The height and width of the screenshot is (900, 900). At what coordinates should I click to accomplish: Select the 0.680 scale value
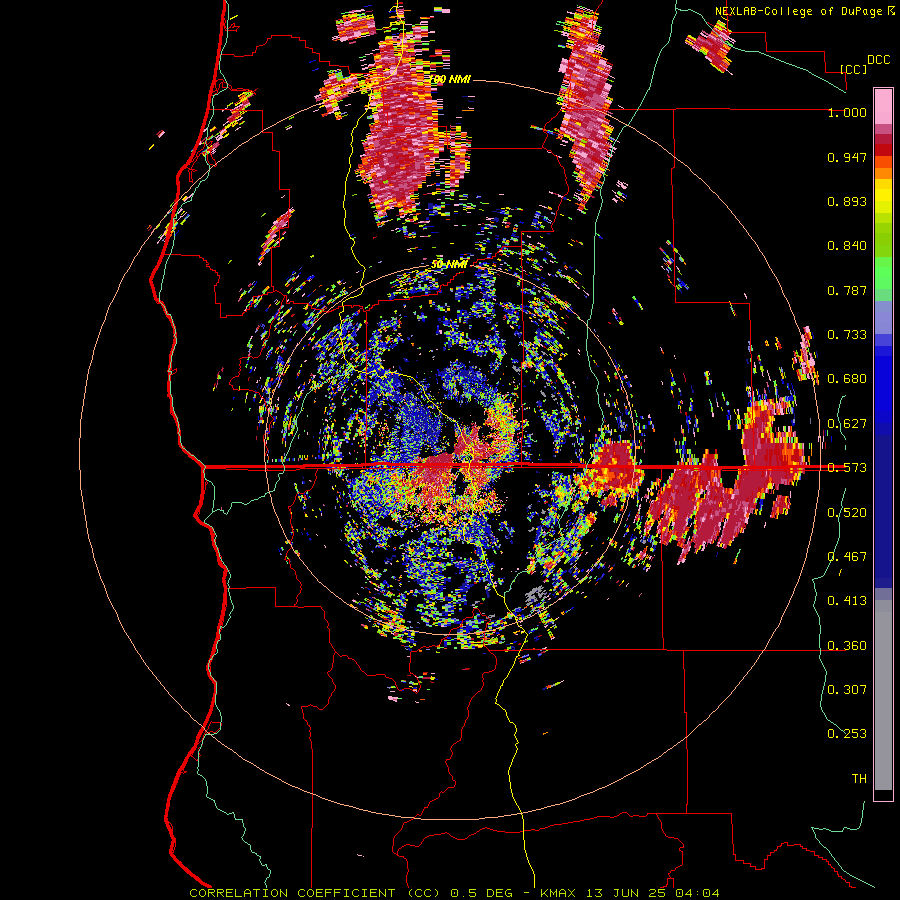847,379
